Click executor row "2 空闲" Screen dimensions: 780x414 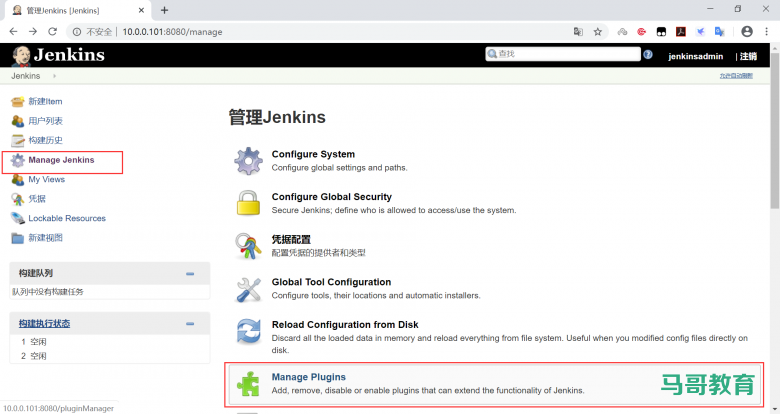(33, 356)
